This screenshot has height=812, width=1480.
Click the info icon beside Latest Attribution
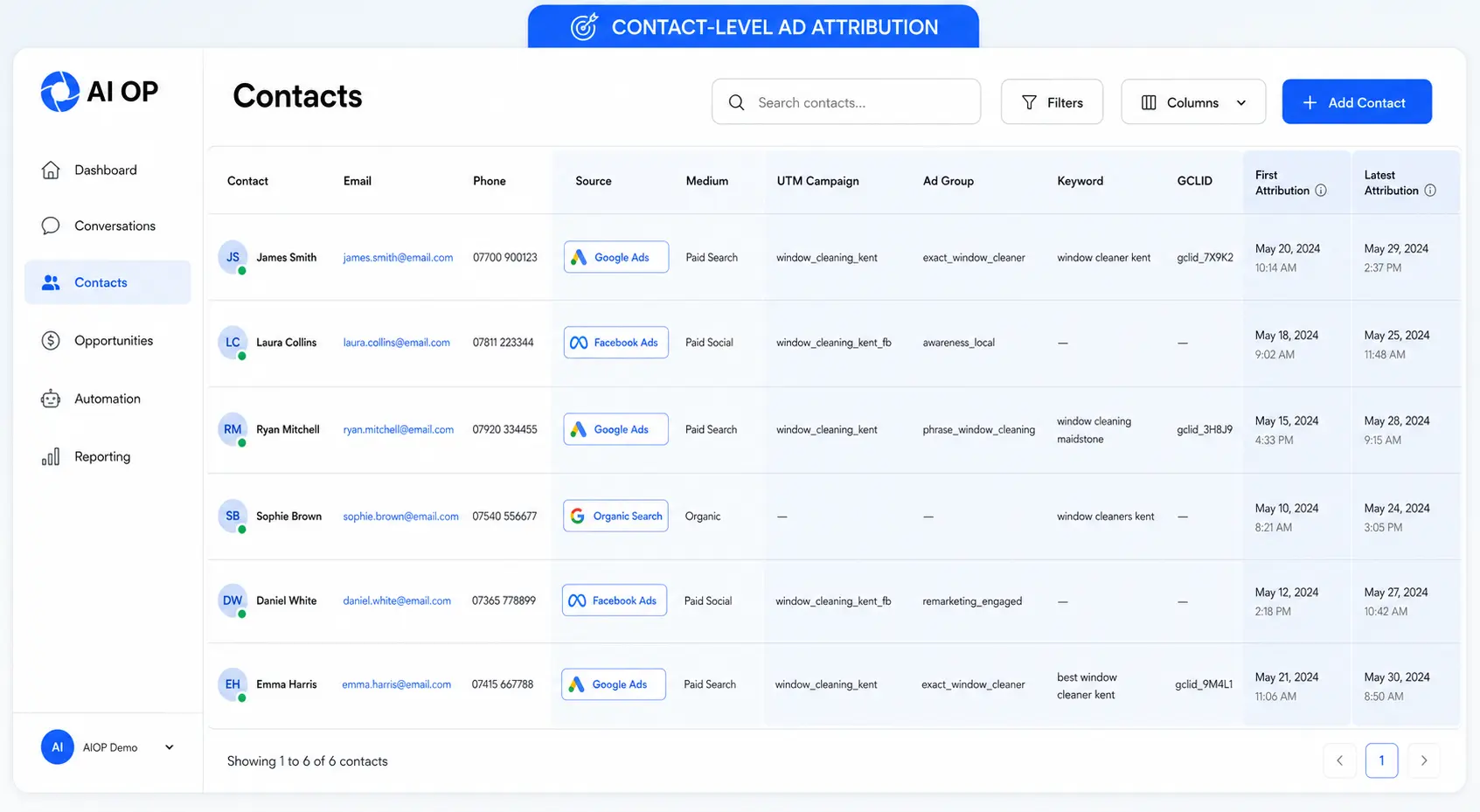(1430, 191)
